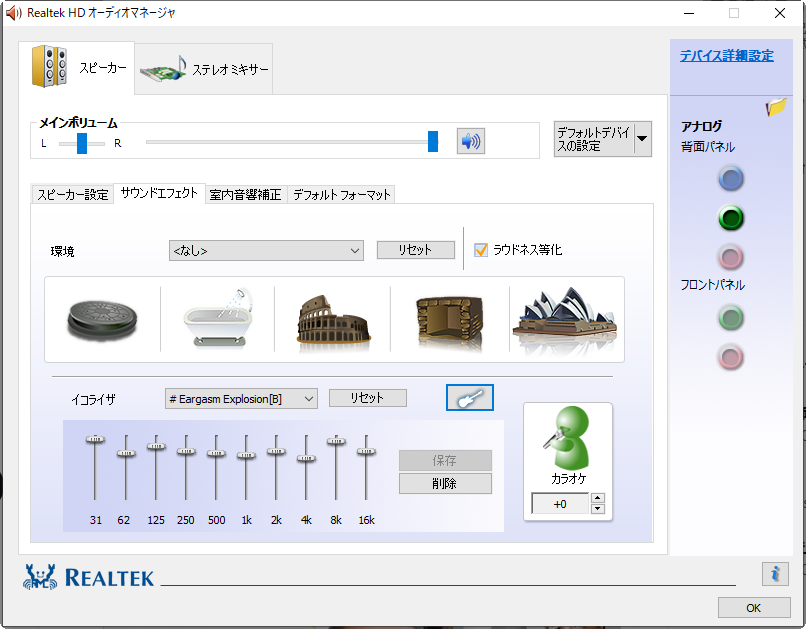Viewport: 806px width, 629px height.
Task: Click the 4k equalizer slider
Action: pos(306,458)
